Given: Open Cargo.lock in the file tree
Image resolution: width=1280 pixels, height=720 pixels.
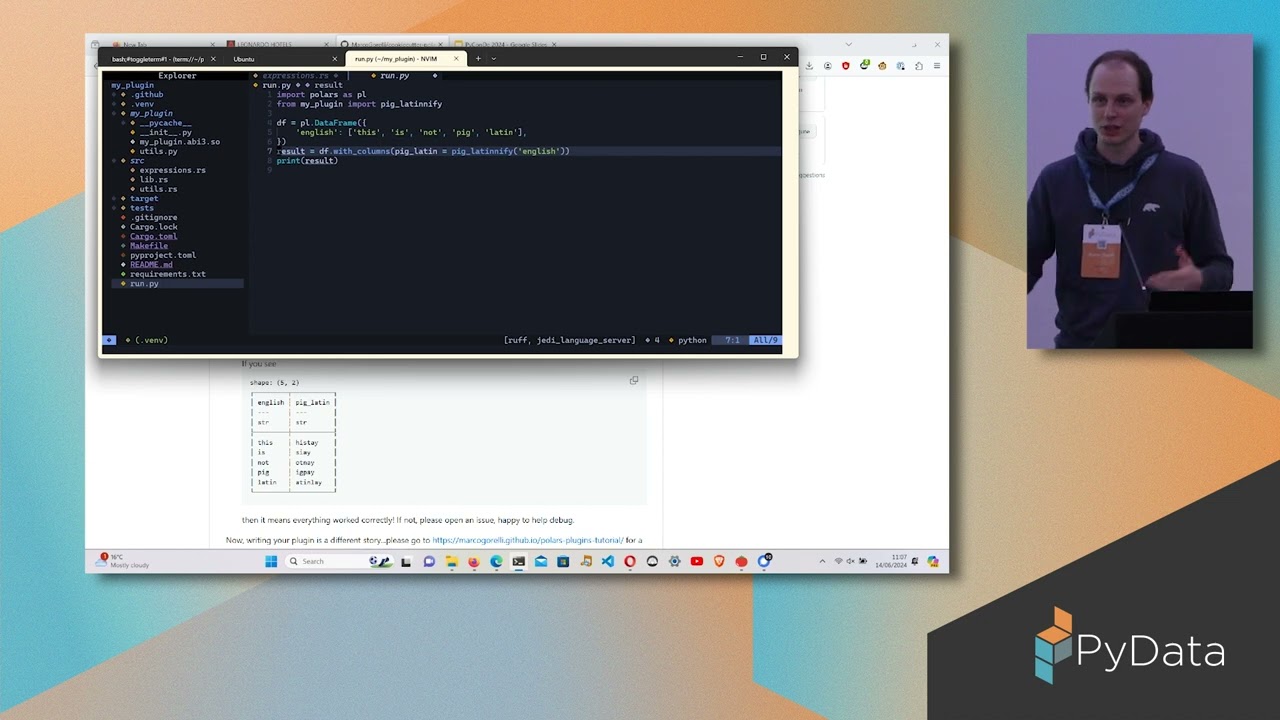Looking at the screenshot, I should click(153, 227).
